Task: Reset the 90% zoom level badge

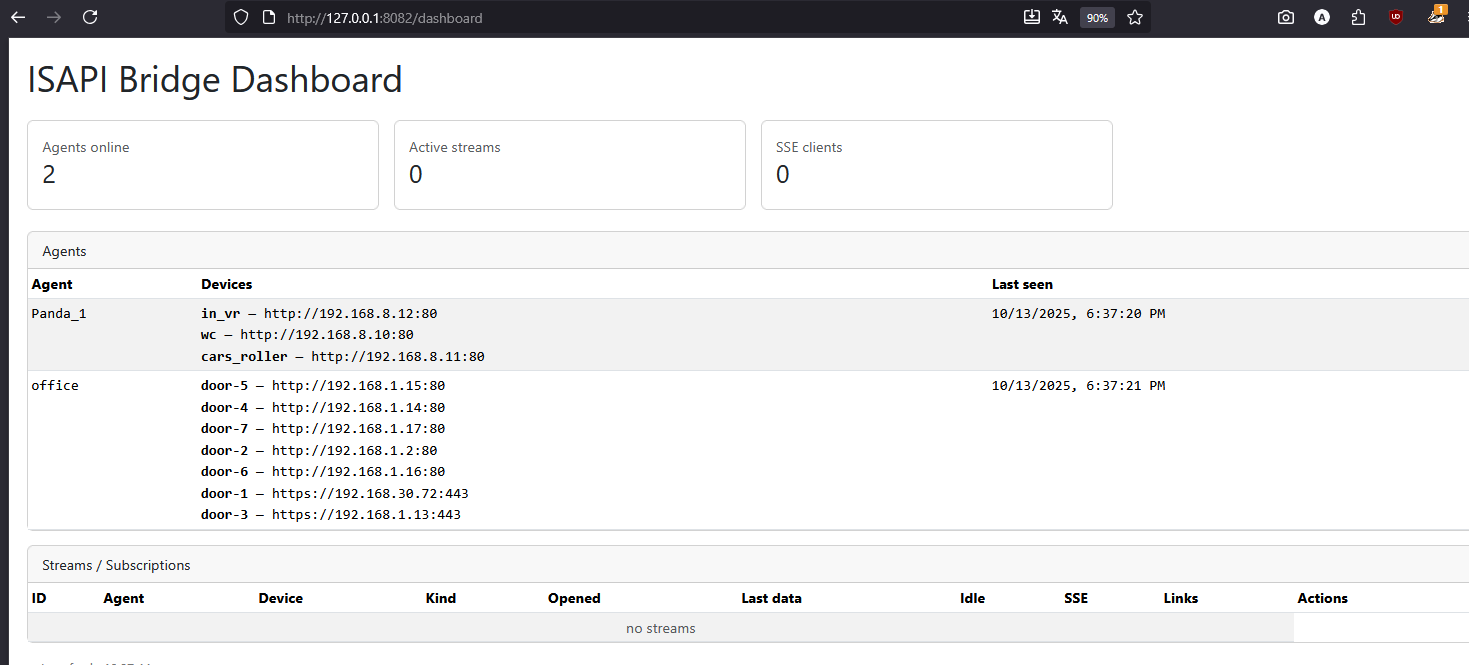Action: [1097, 18]
